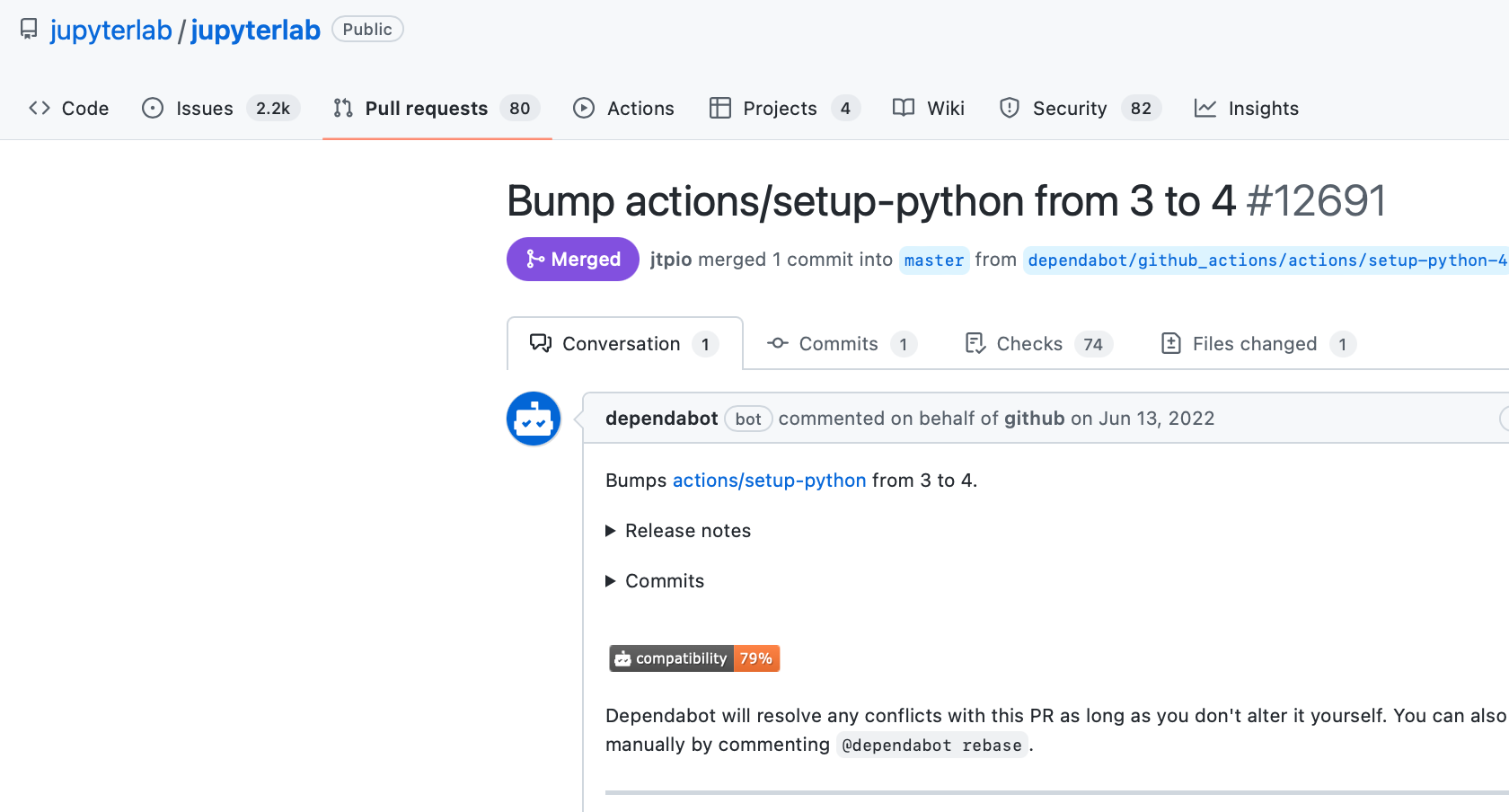Click the bot label badge
The height and width of the screenshot is (812, 1509).
(748, 419)
